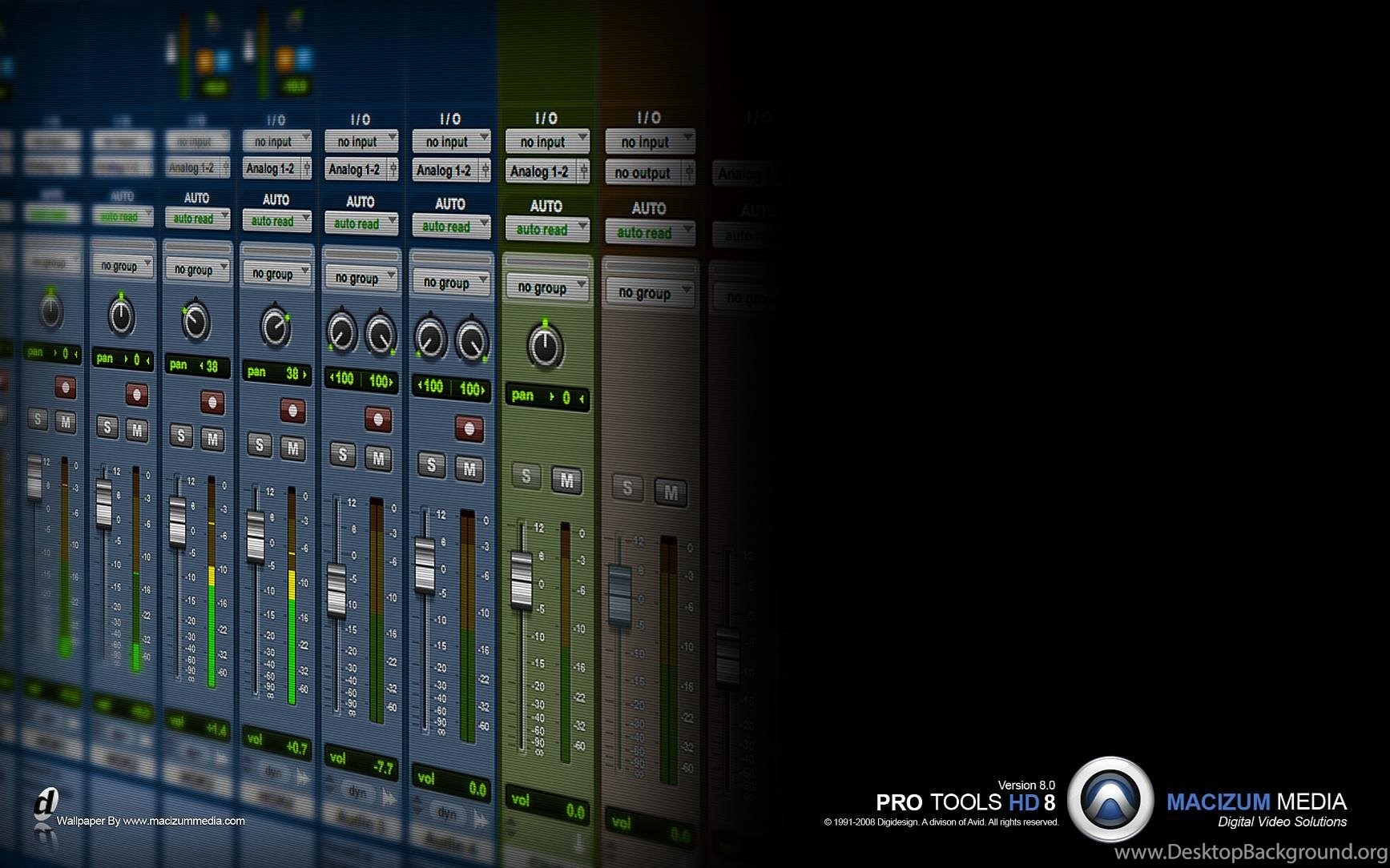Click the pan knob on the green track
The image size is (1390, 868).
(x=546, y=346)
